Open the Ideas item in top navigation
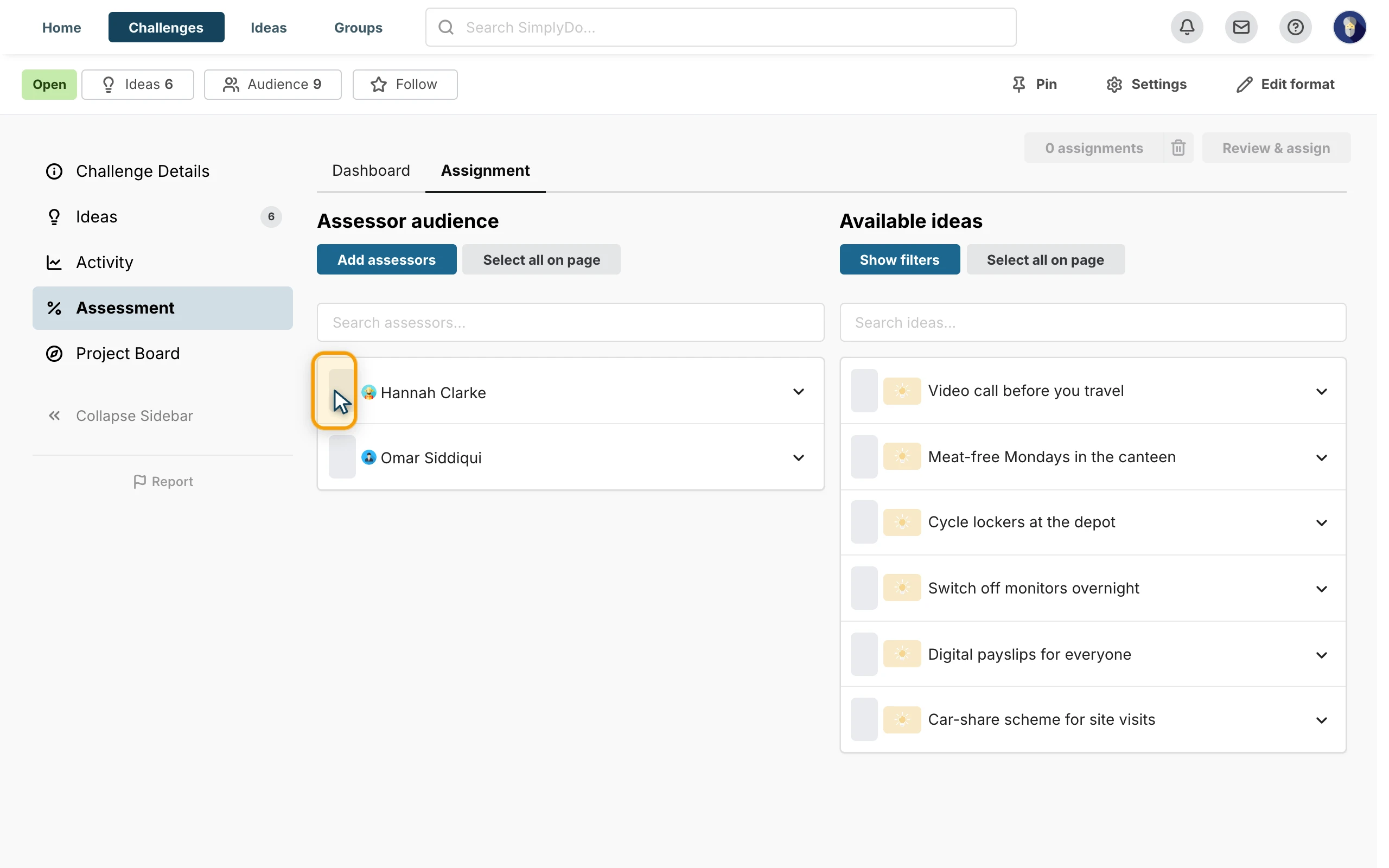1389x868 pixels. click(x=269, y=27)
